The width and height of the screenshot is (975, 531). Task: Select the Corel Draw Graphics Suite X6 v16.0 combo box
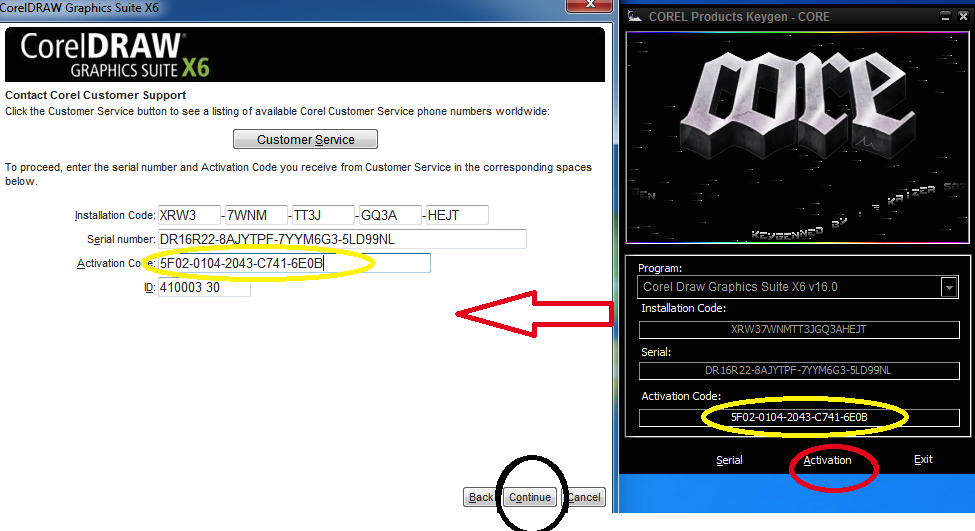[798, 287]
